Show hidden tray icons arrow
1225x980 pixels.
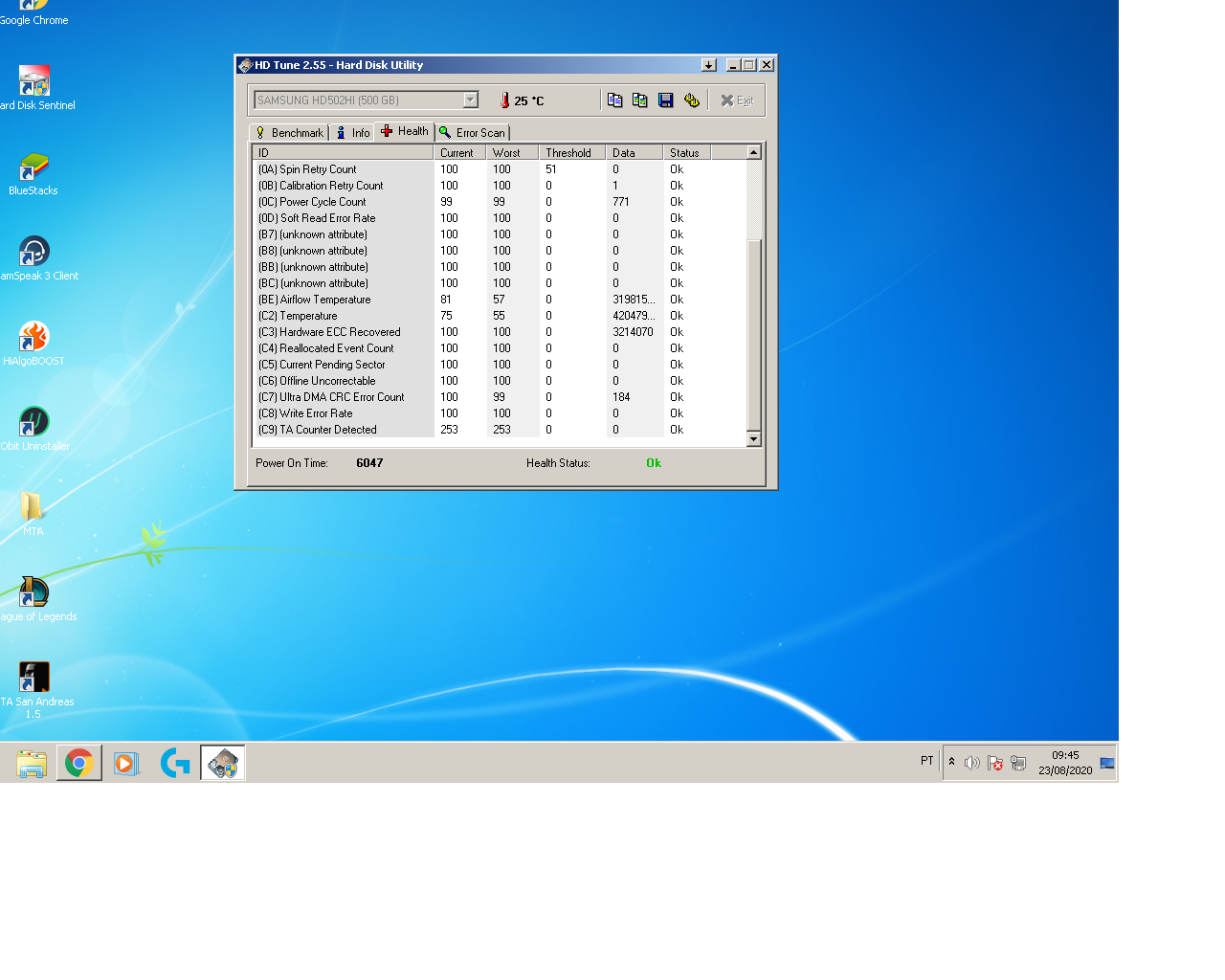point(951,762)
